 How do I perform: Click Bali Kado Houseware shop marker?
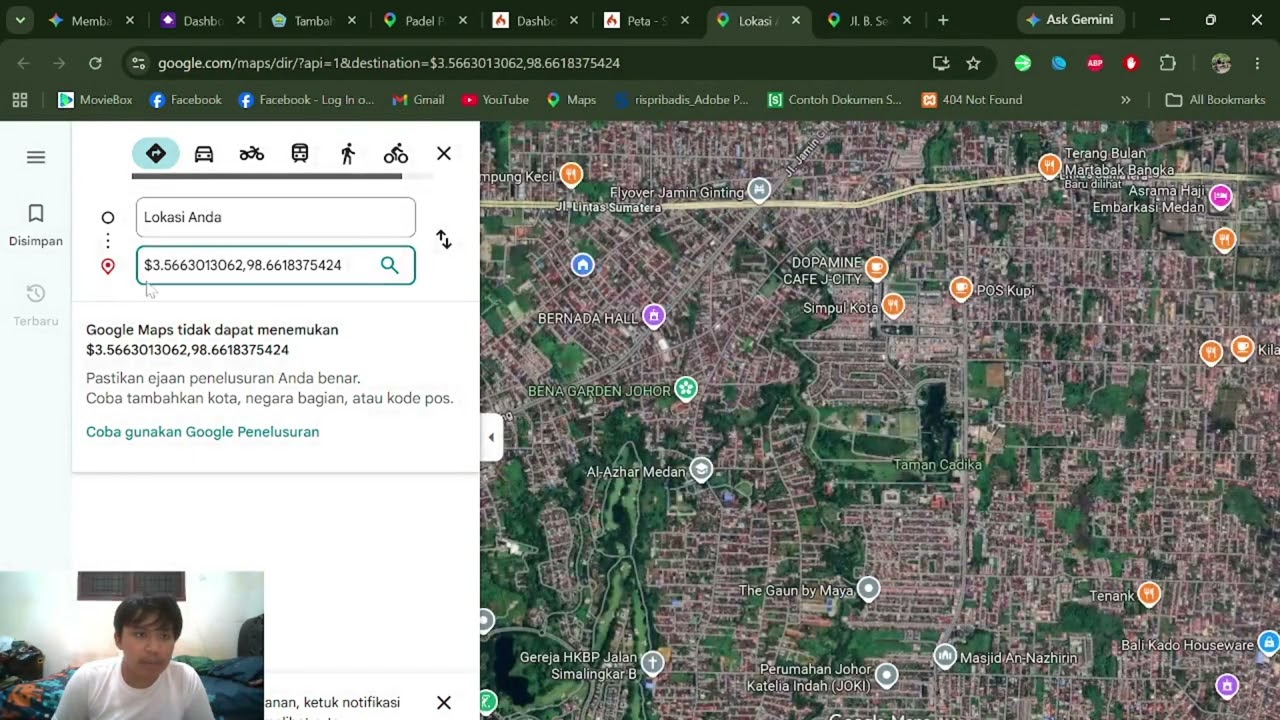coord(1268,641)
